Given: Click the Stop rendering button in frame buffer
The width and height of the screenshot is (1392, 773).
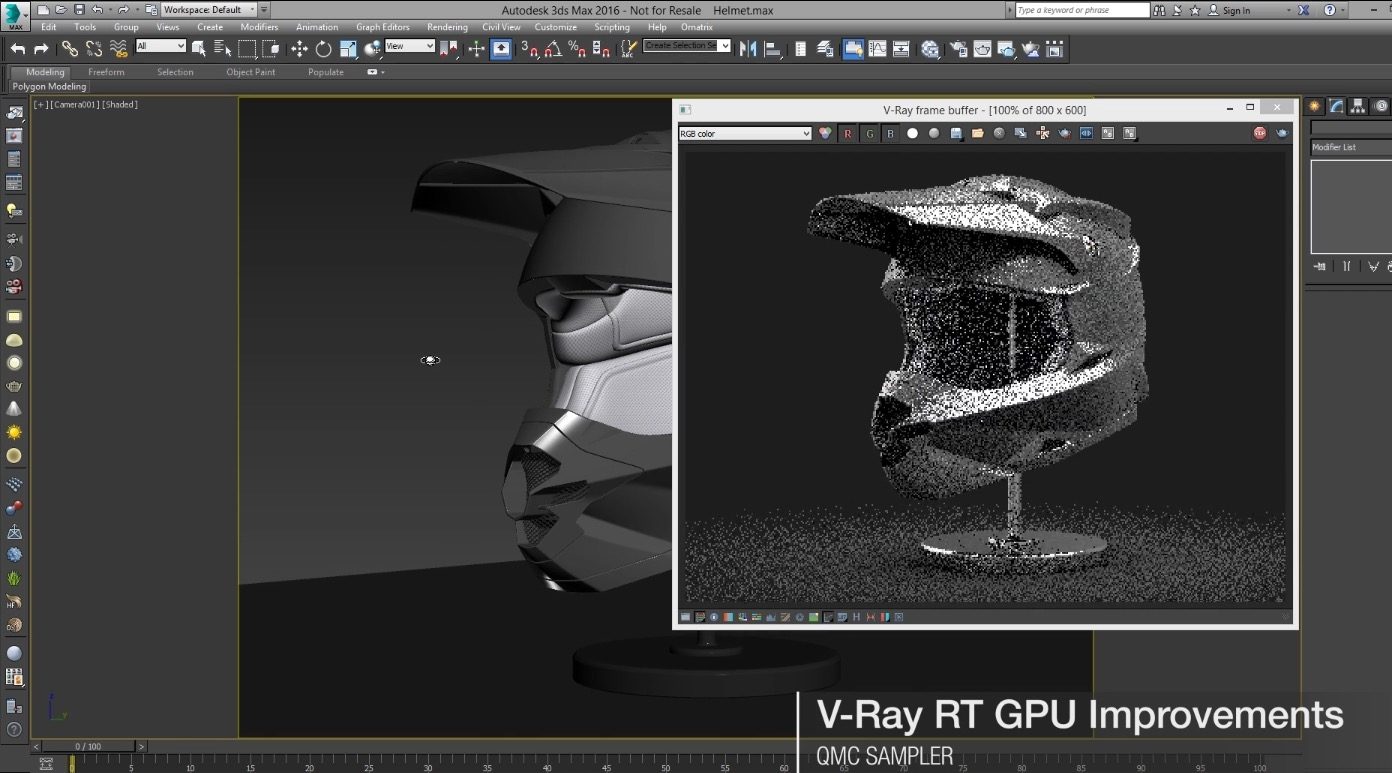Looking at the screenshot, I should pos(1260,133).
